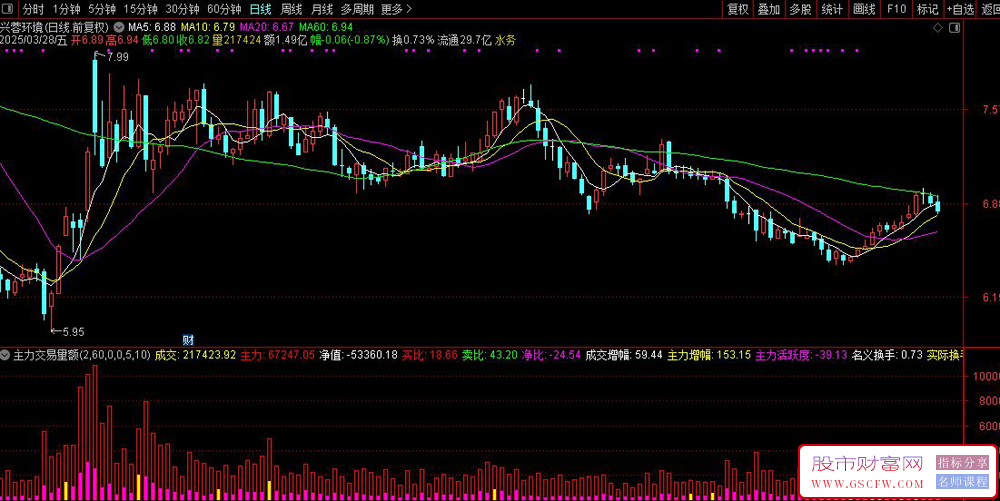Click the 主力活跃度: -39.13 value
This screenshot has height=501, width=1000.
802,355
